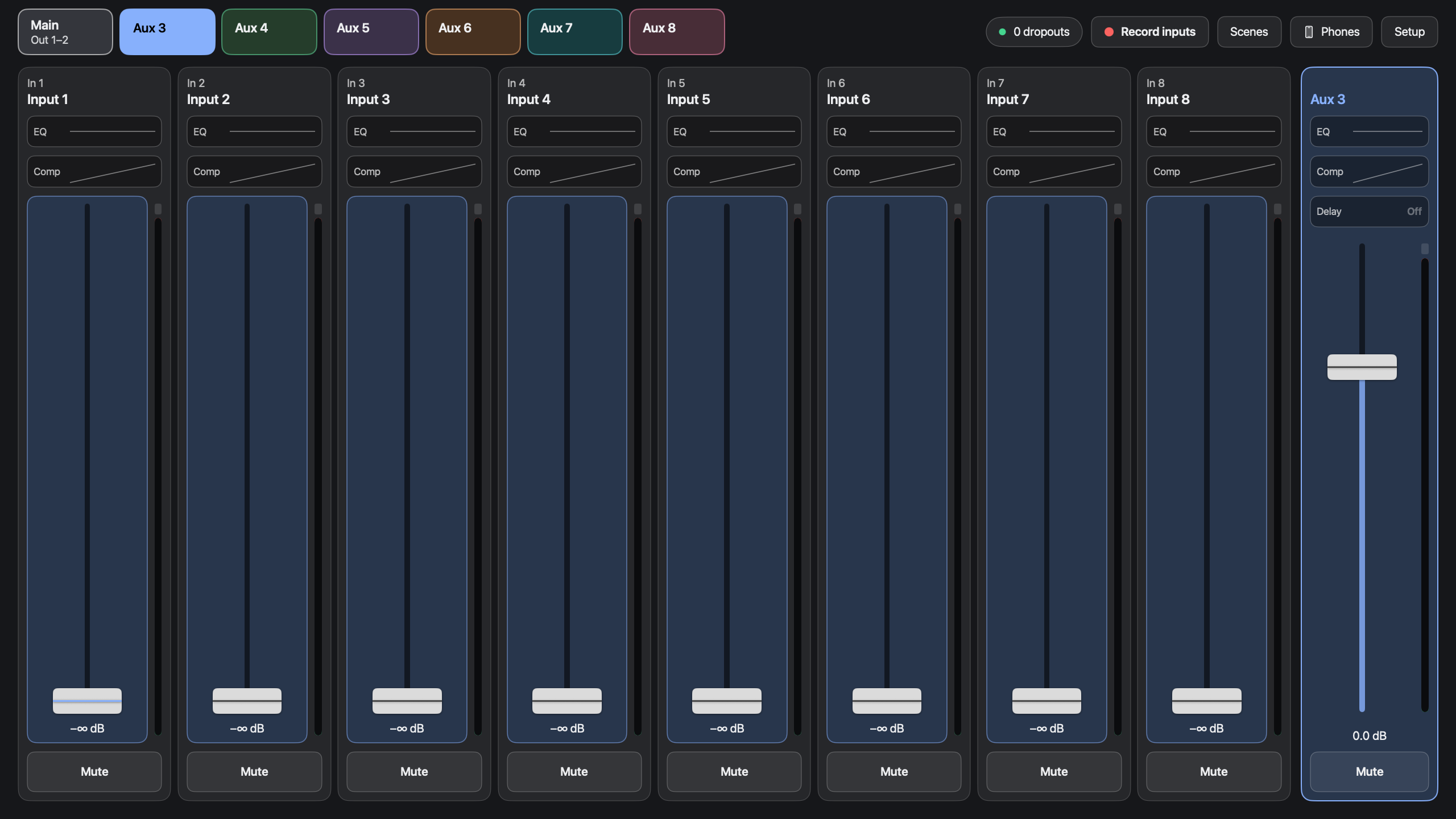Open Setup
This screenshot has width=1456, height=819.
click(1409, 32)
